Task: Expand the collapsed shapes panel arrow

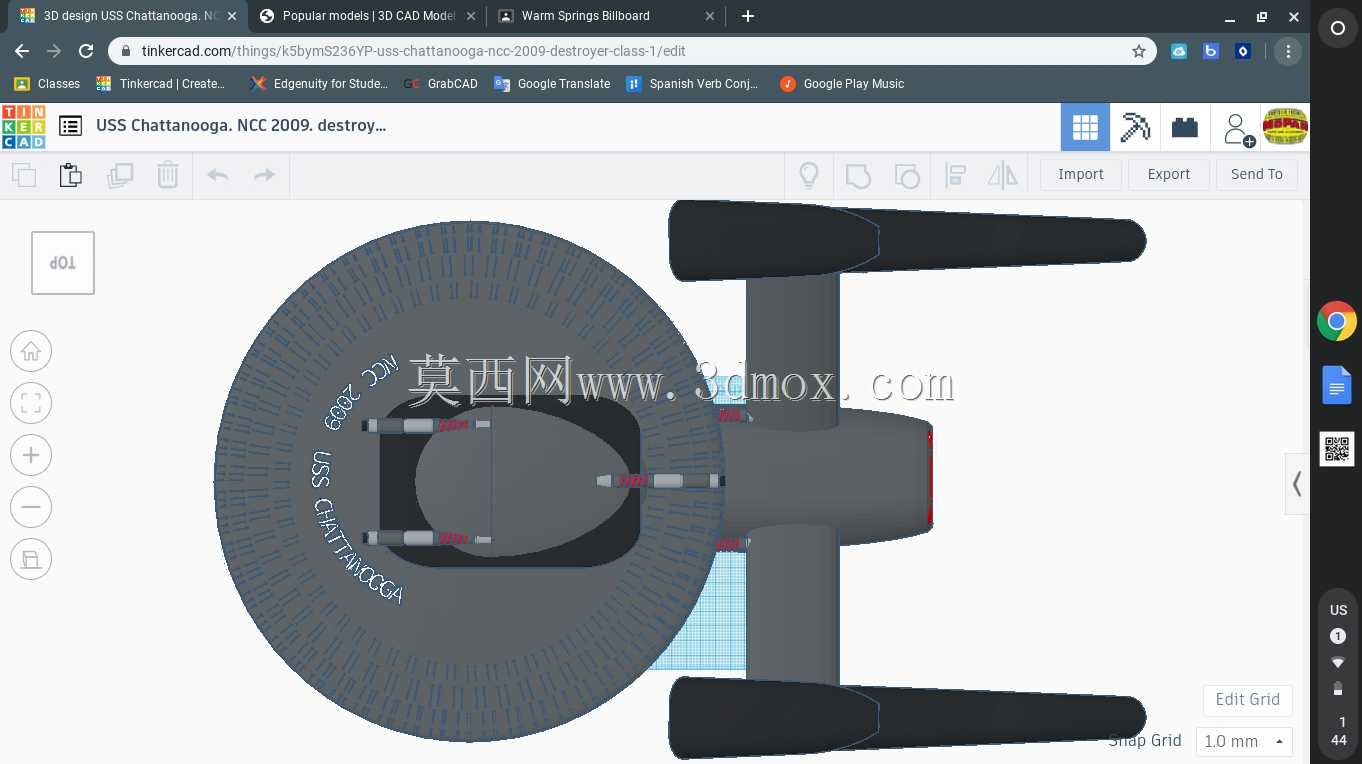Action: point(1297,484)
